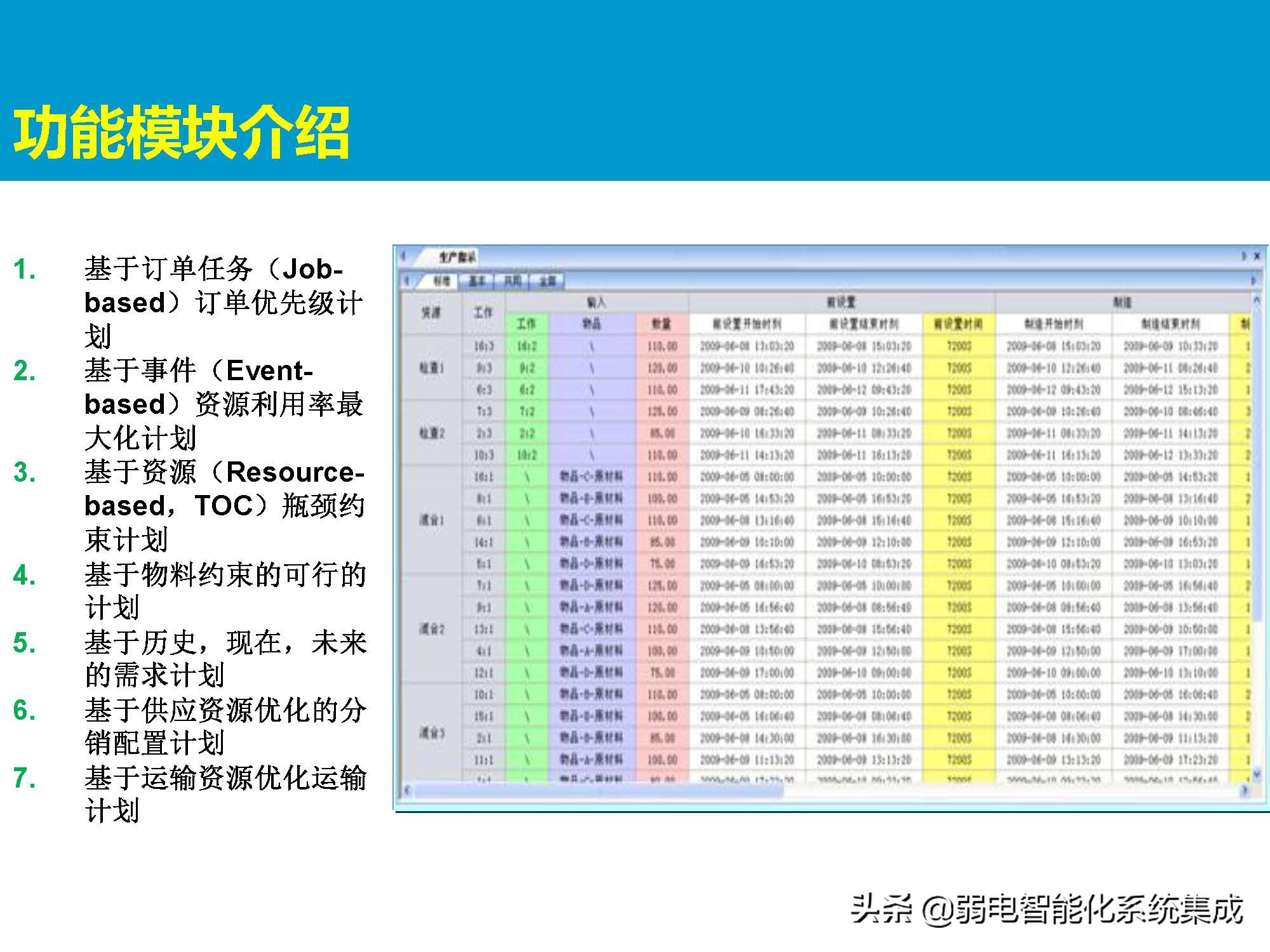Viewport: 1270px width, 952px height.
Task: Click cell "2009-06-05 16:06:40" in row 15:1
Action: point(747,716)
